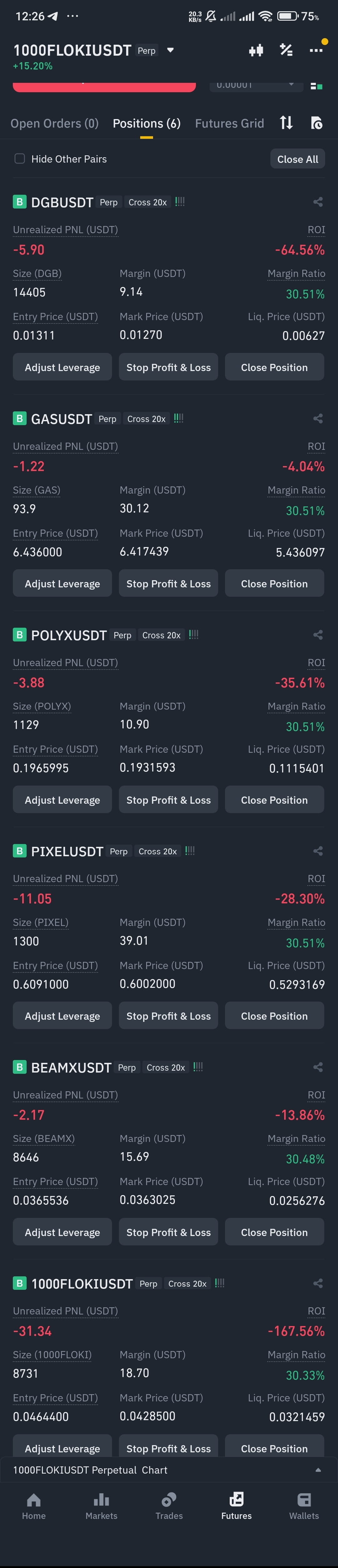Close the GASUSDT position
Screen dimensions: 338x1568
[x=275, y=584]
